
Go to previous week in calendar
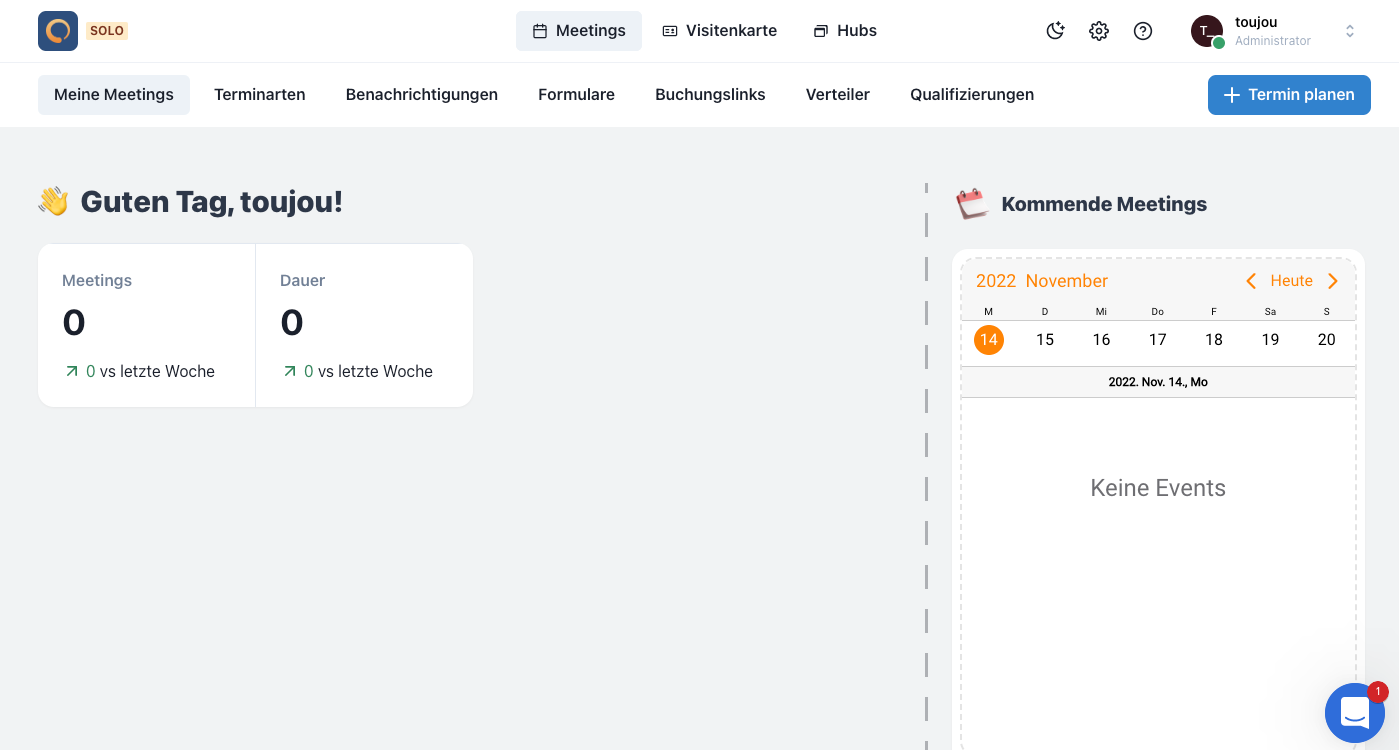coord(1251,281)
